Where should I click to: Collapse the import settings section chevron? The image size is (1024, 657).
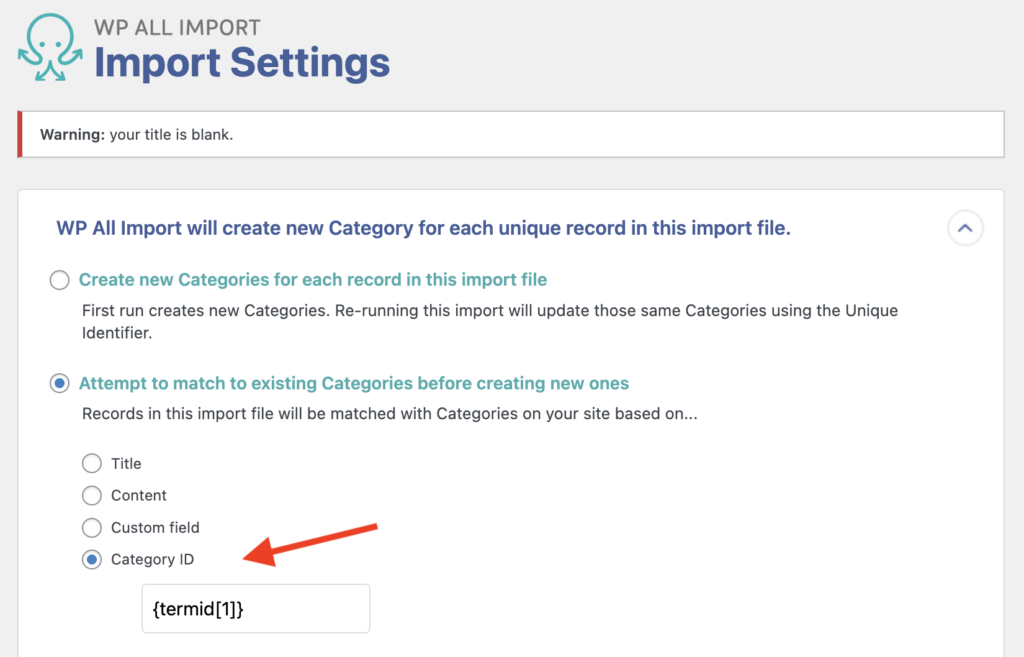(965, 228)
